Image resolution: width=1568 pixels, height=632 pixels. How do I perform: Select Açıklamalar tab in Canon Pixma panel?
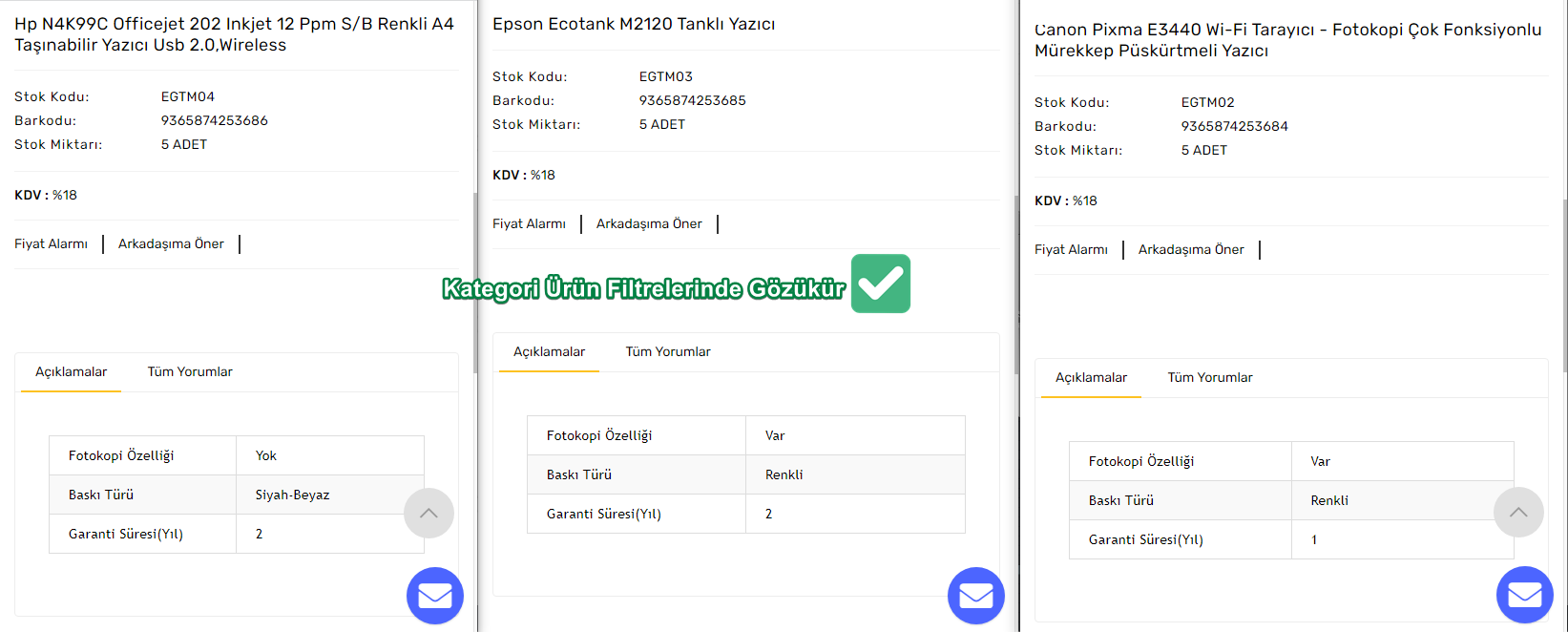[x=1092, y=378]
